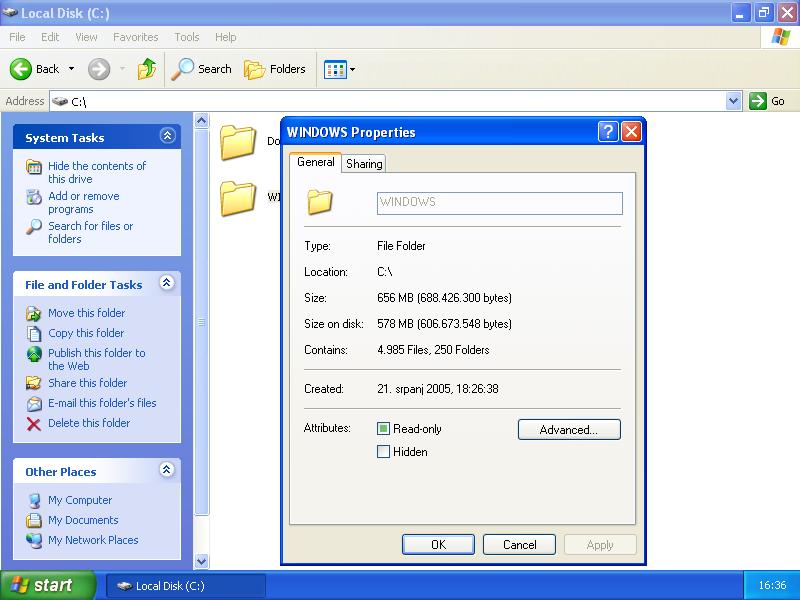Click the Start button on taskbar

click(47, 585)
